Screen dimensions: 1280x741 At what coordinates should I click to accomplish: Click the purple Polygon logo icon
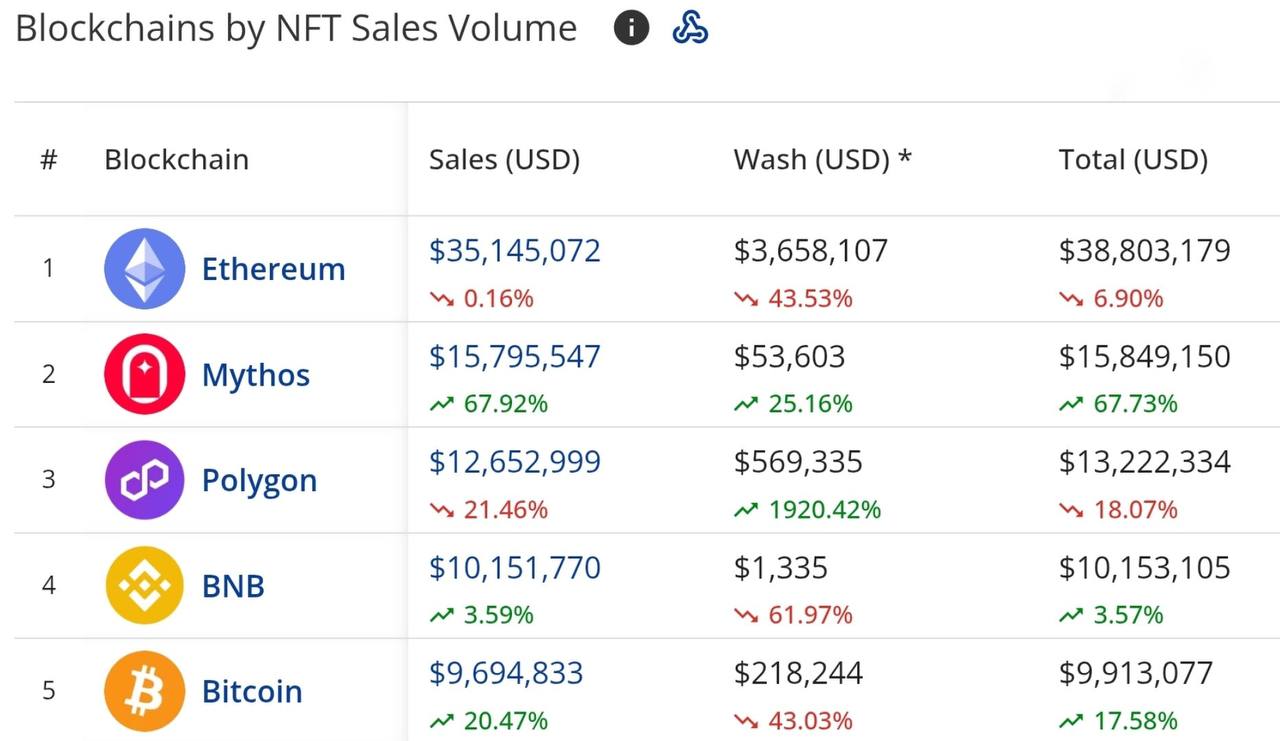tap(145, 480)
